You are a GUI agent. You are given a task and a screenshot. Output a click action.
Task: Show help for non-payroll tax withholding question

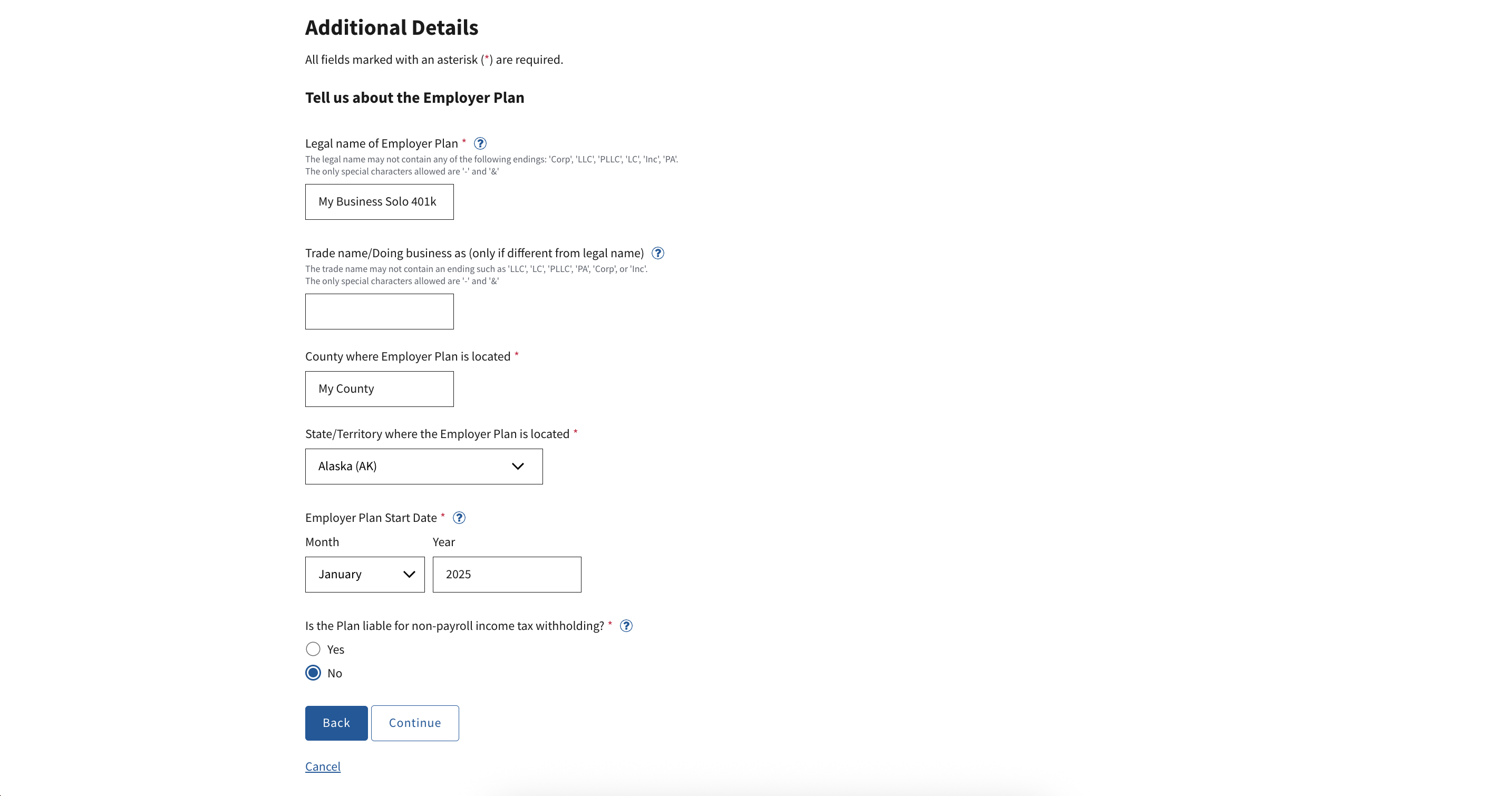coord(626,626)
